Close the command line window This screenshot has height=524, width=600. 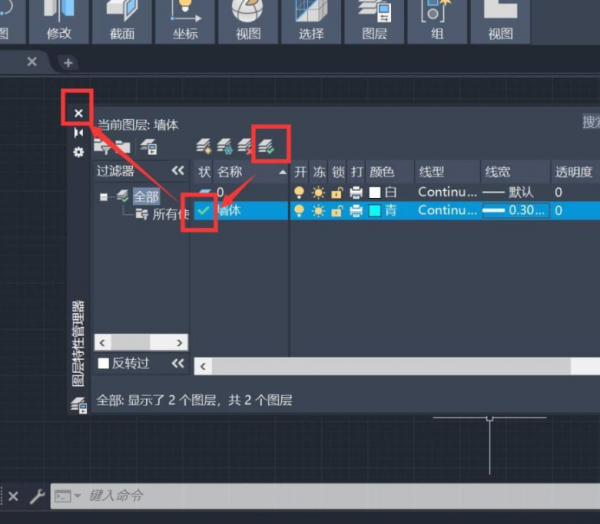pos(13,496)
